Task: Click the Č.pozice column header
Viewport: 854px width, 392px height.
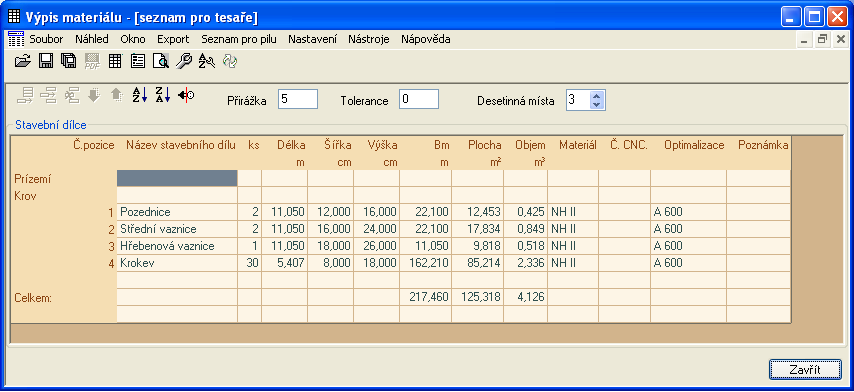Action: (94, 145)
